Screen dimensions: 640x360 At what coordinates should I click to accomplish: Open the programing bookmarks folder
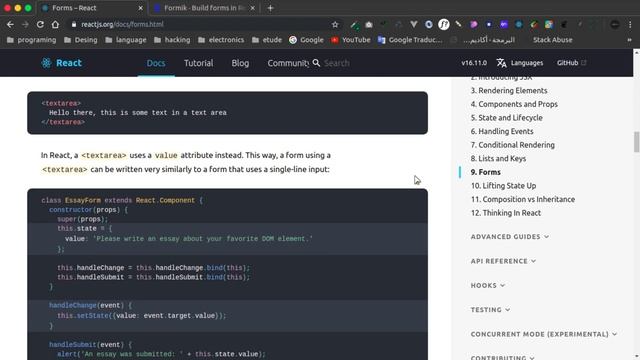click(x=31, y=40)
